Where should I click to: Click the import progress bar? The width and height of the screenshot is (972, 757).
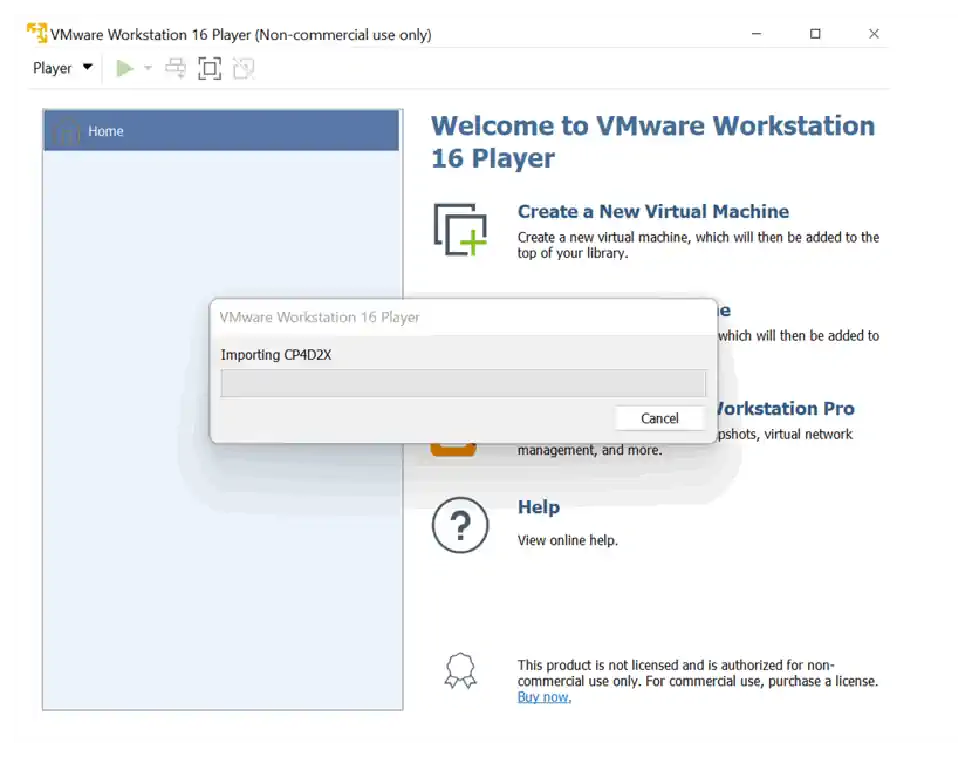click(463, 384)
